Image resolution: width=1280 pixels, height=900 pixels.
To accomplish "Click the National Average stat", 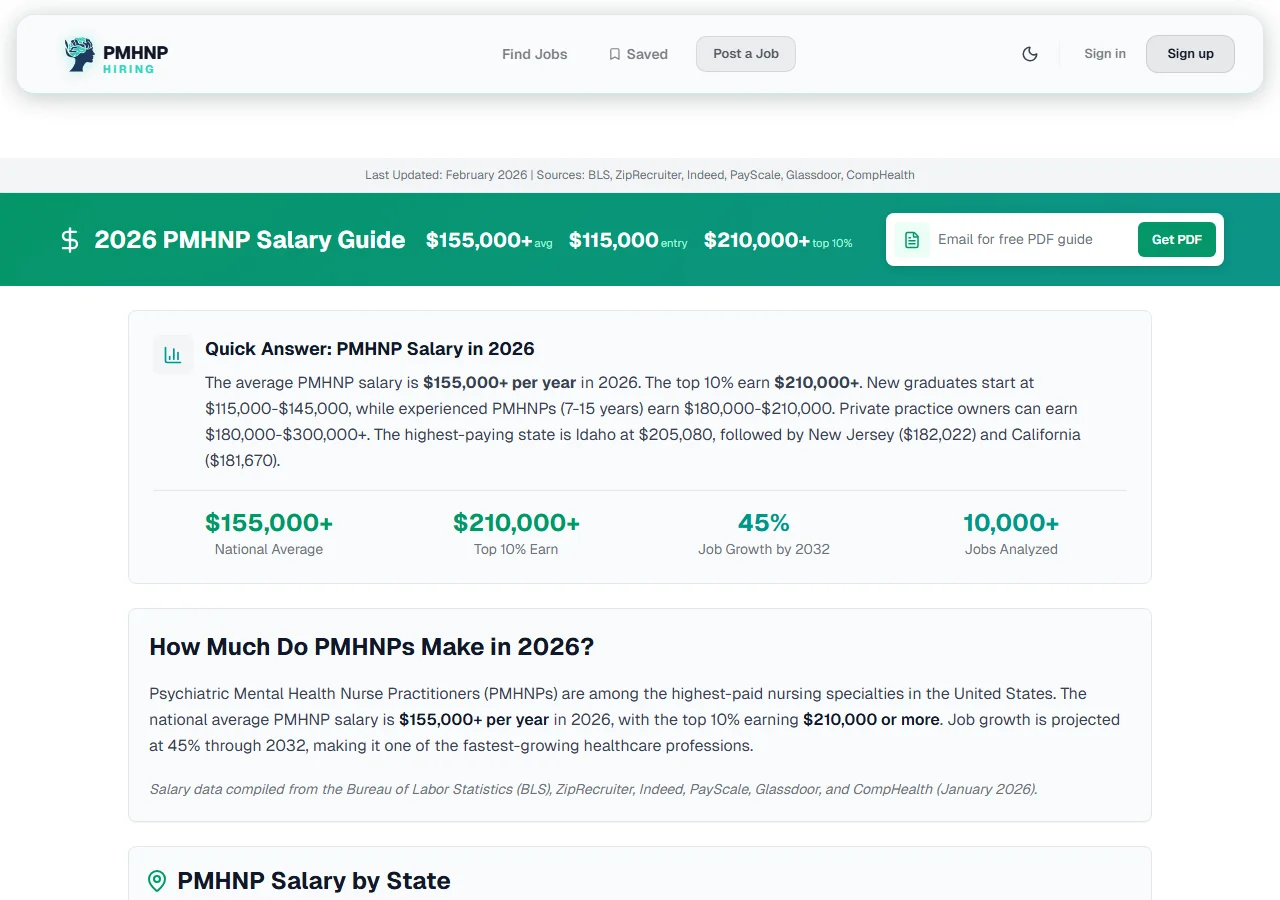I will [269, 534].
